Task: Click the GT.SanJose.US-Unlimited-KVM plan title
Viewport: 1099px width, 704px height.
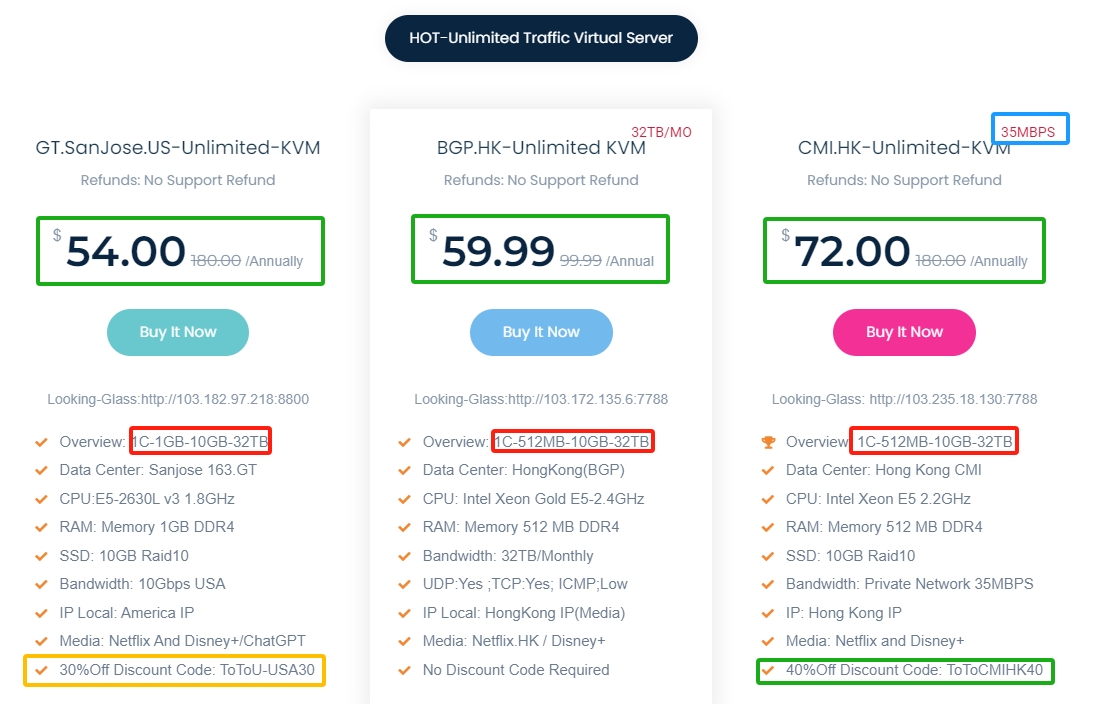Action: click(x=178, y=148)
